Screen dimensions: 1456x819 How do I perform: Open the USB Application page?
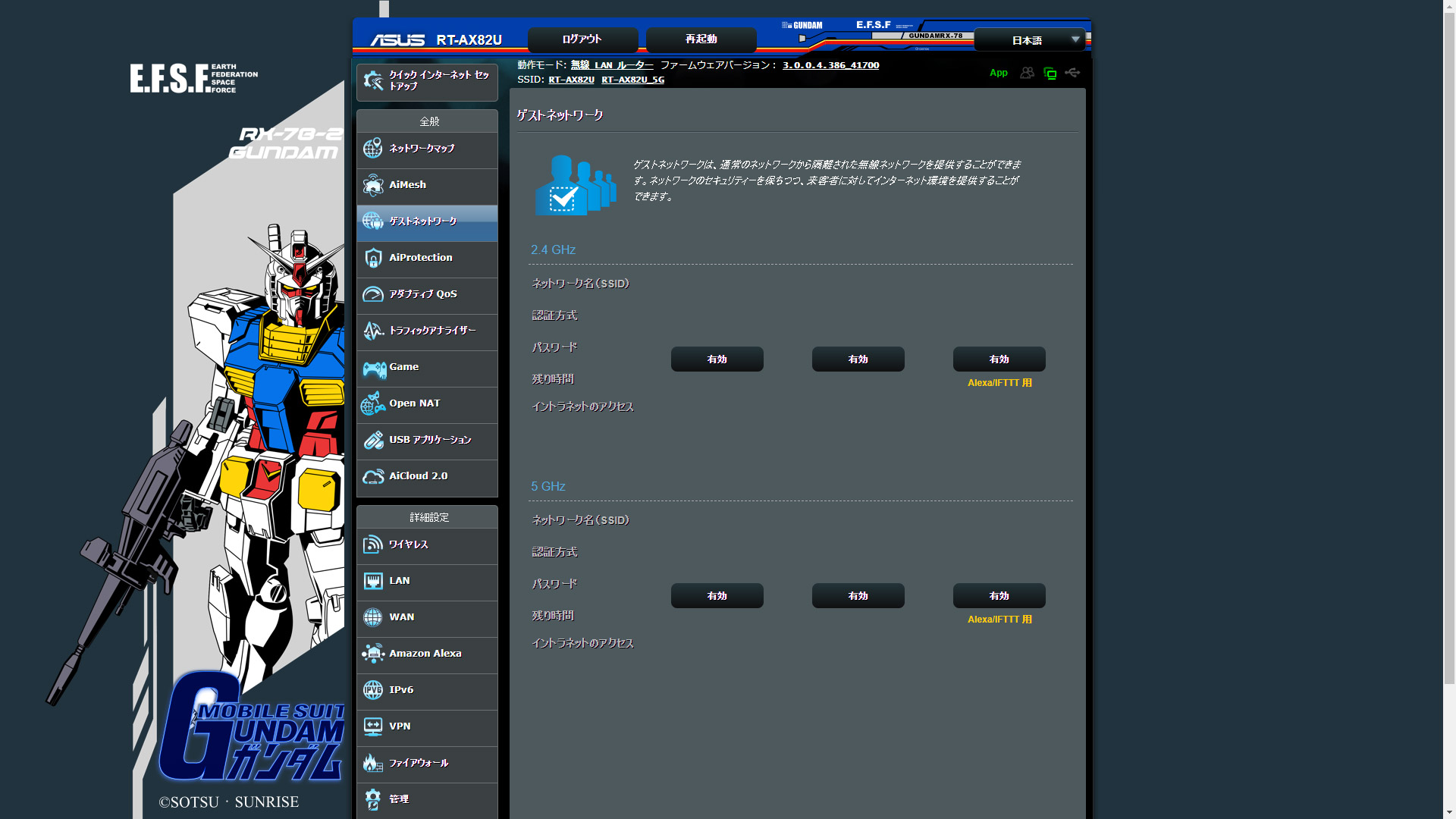pos(429,440)
